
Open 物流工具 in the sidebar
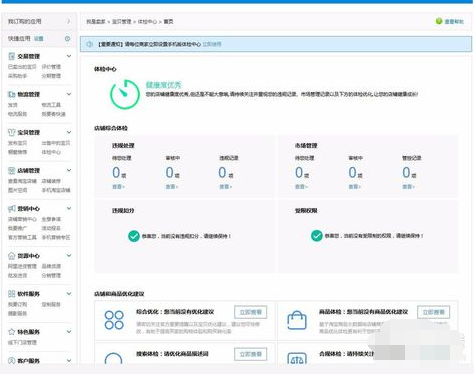click(51, 105)
